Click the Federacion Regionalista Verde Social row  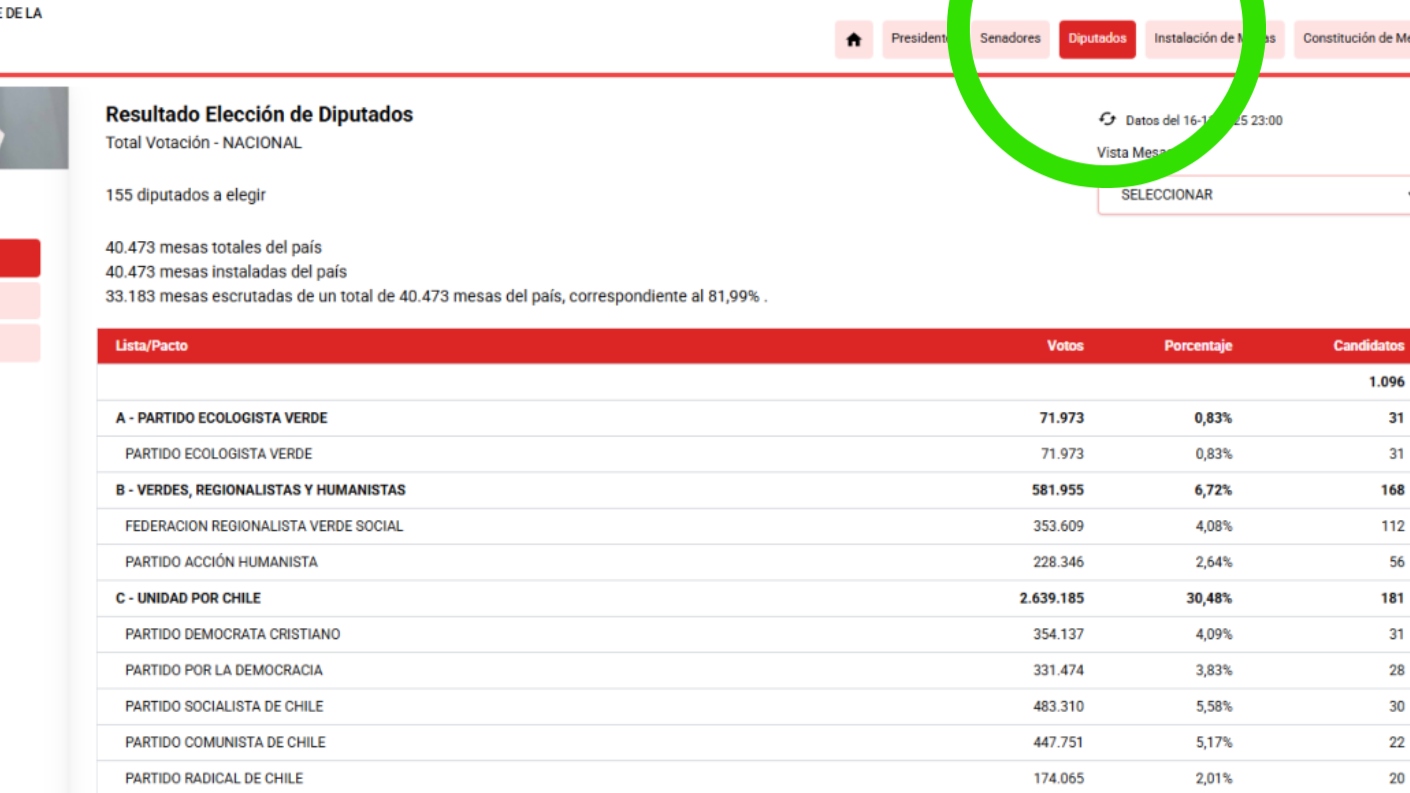[x=264, y=526]
